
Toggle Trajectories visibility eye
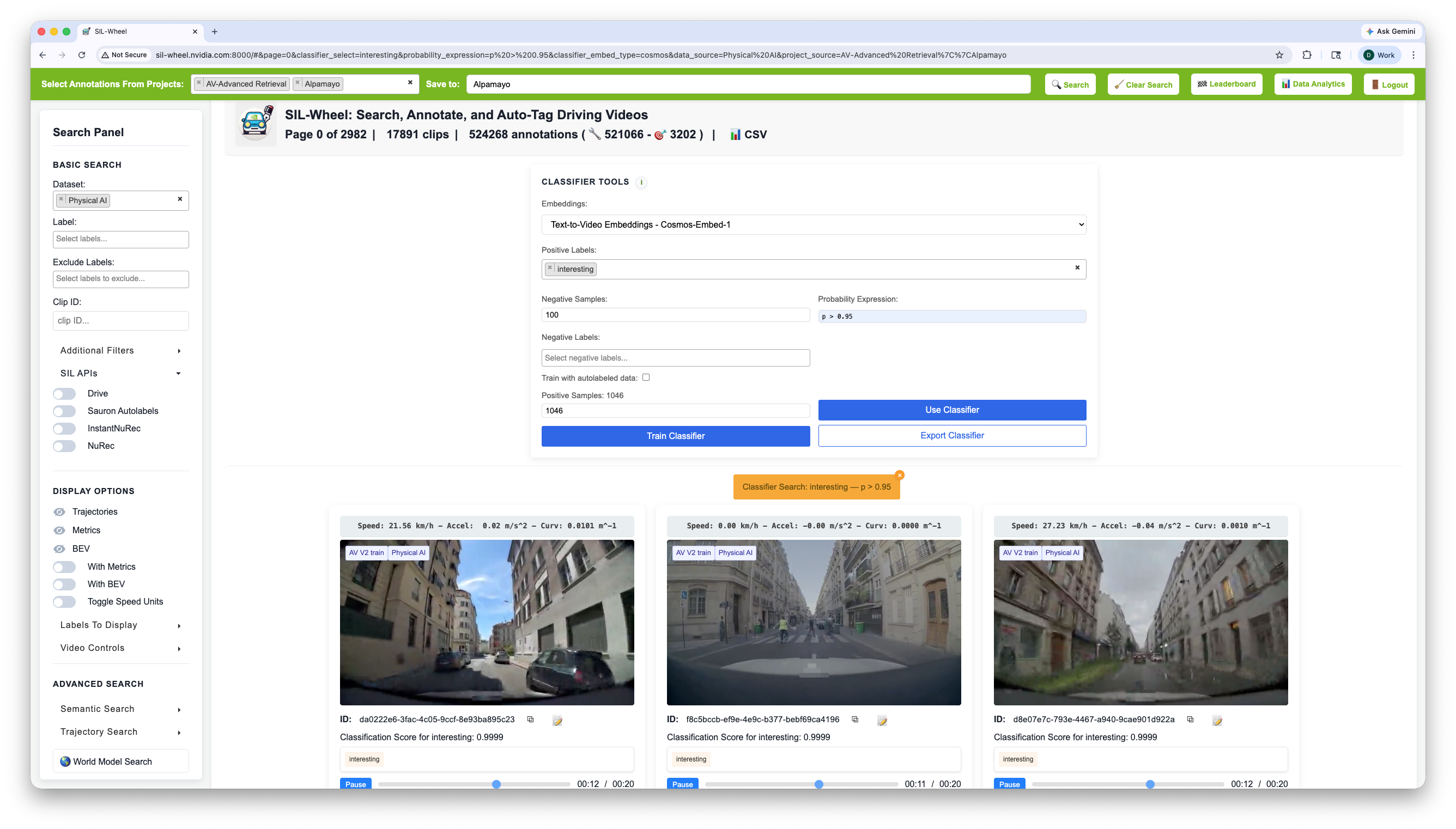click(59, 512)
